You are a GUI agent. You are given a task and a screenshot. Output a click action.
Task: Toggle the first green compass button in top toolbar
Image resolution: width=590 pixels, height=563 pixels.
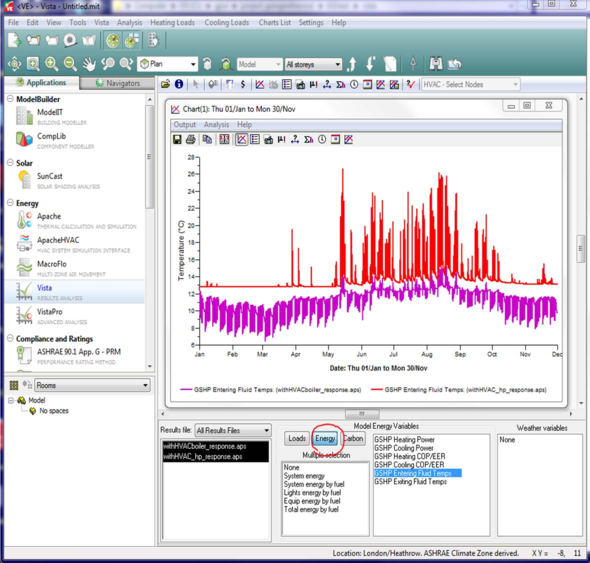point(113,40)
